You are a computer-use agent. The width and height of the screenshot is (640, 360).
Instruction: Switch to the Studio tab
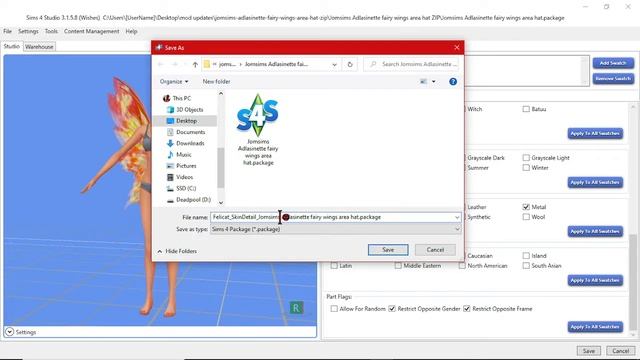[12, 47]
